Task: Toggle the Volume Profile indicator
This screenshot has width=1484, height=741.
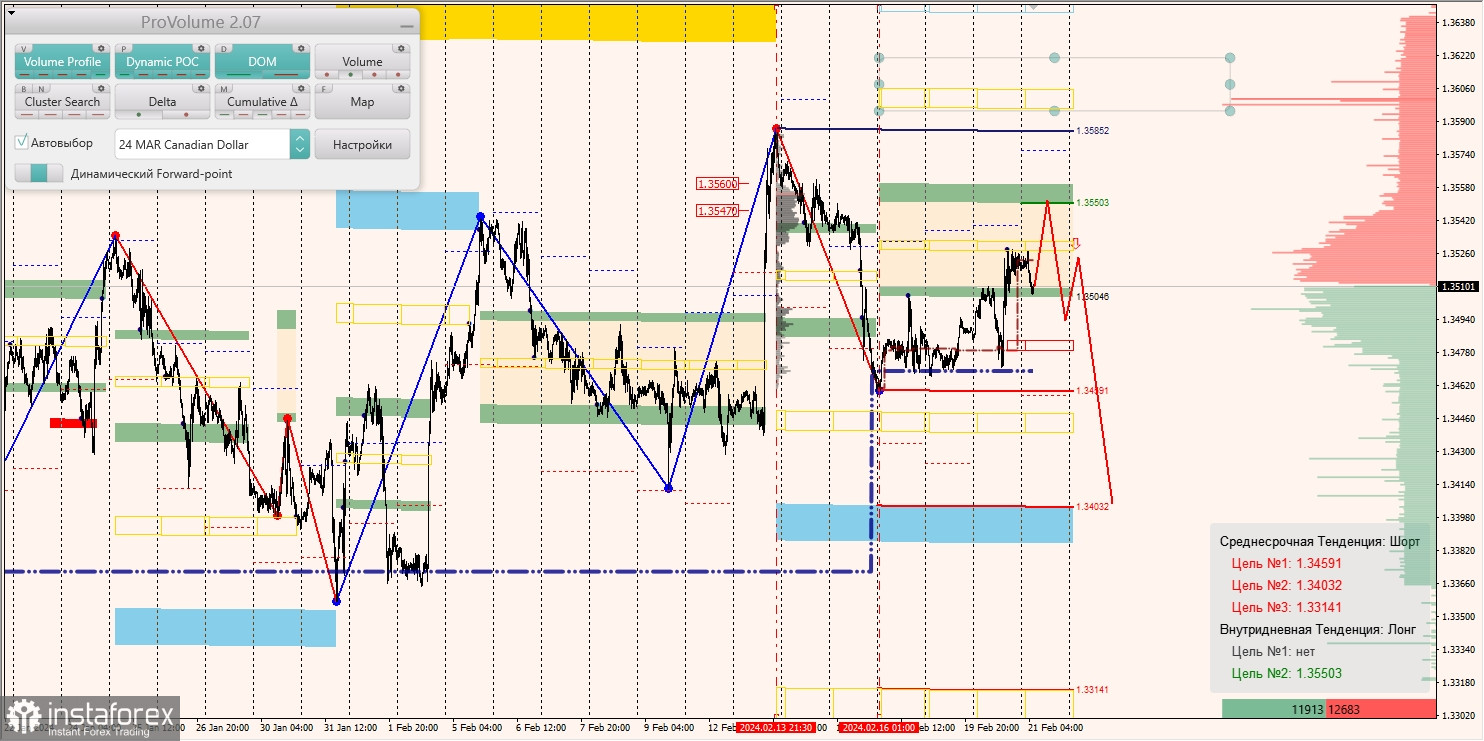Action: click(62, 62)
